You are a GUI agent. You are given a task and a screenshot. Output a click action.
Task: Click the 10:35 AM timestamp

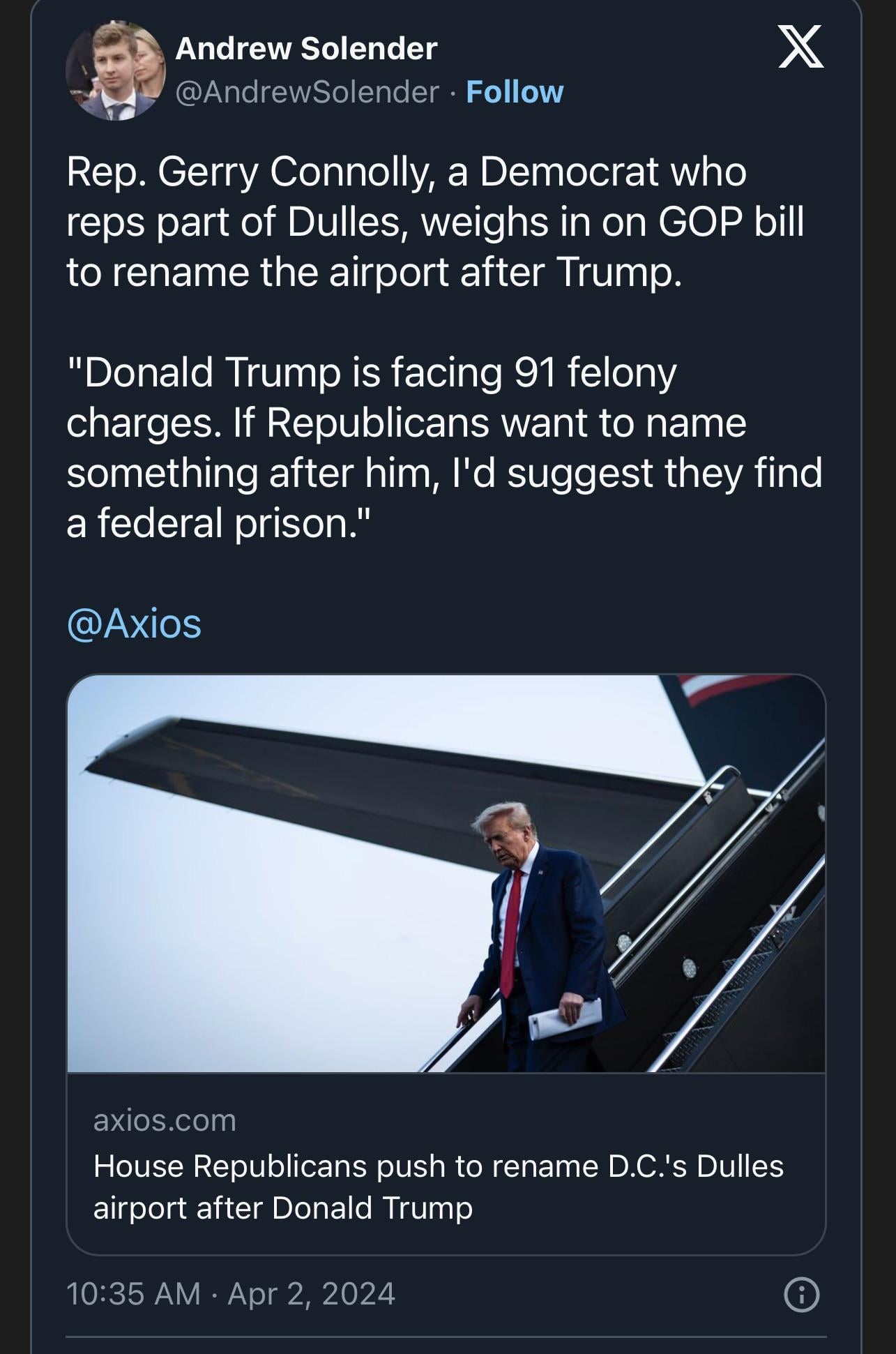pos(133,1294)
